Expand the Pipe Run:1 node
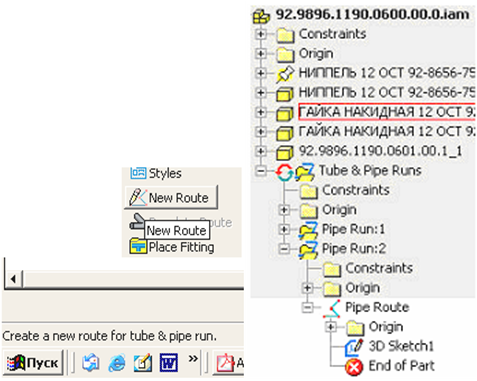477x381 pixels. coord(284,229)
